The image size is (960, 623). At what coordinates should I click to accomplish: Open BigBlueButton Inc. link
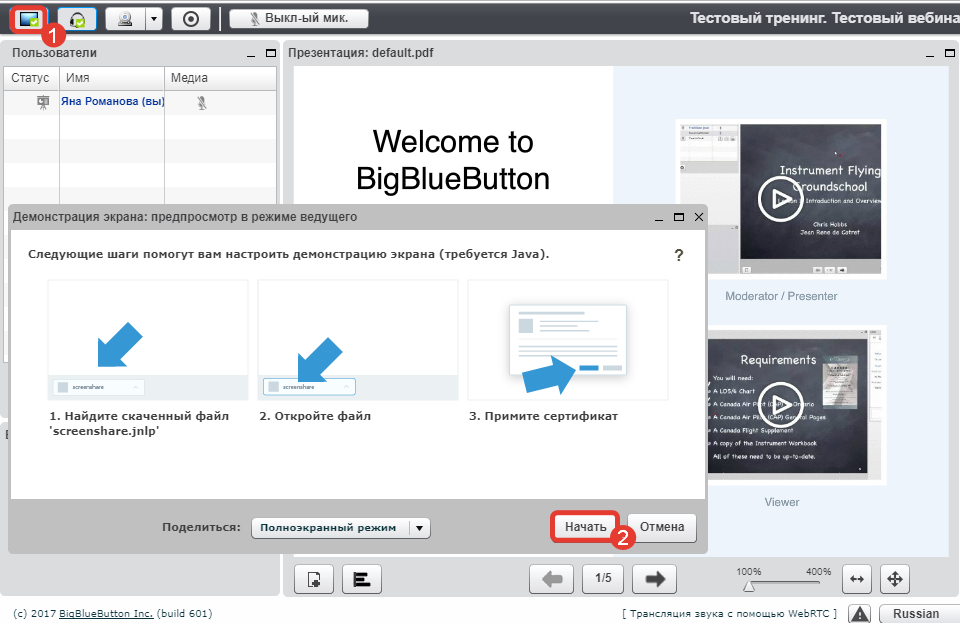point(106,613)
